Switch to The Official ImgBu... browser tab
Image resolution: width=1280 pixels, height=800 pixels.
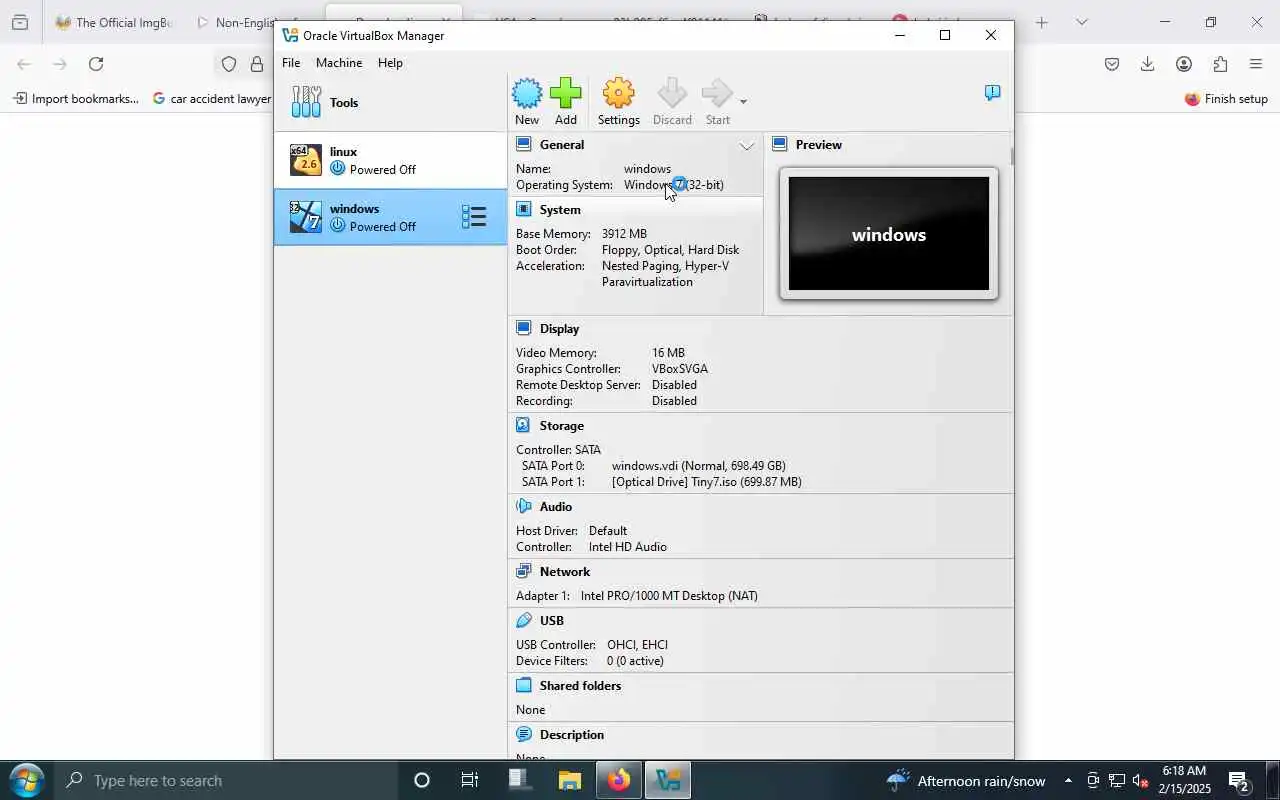coord(114,22)
